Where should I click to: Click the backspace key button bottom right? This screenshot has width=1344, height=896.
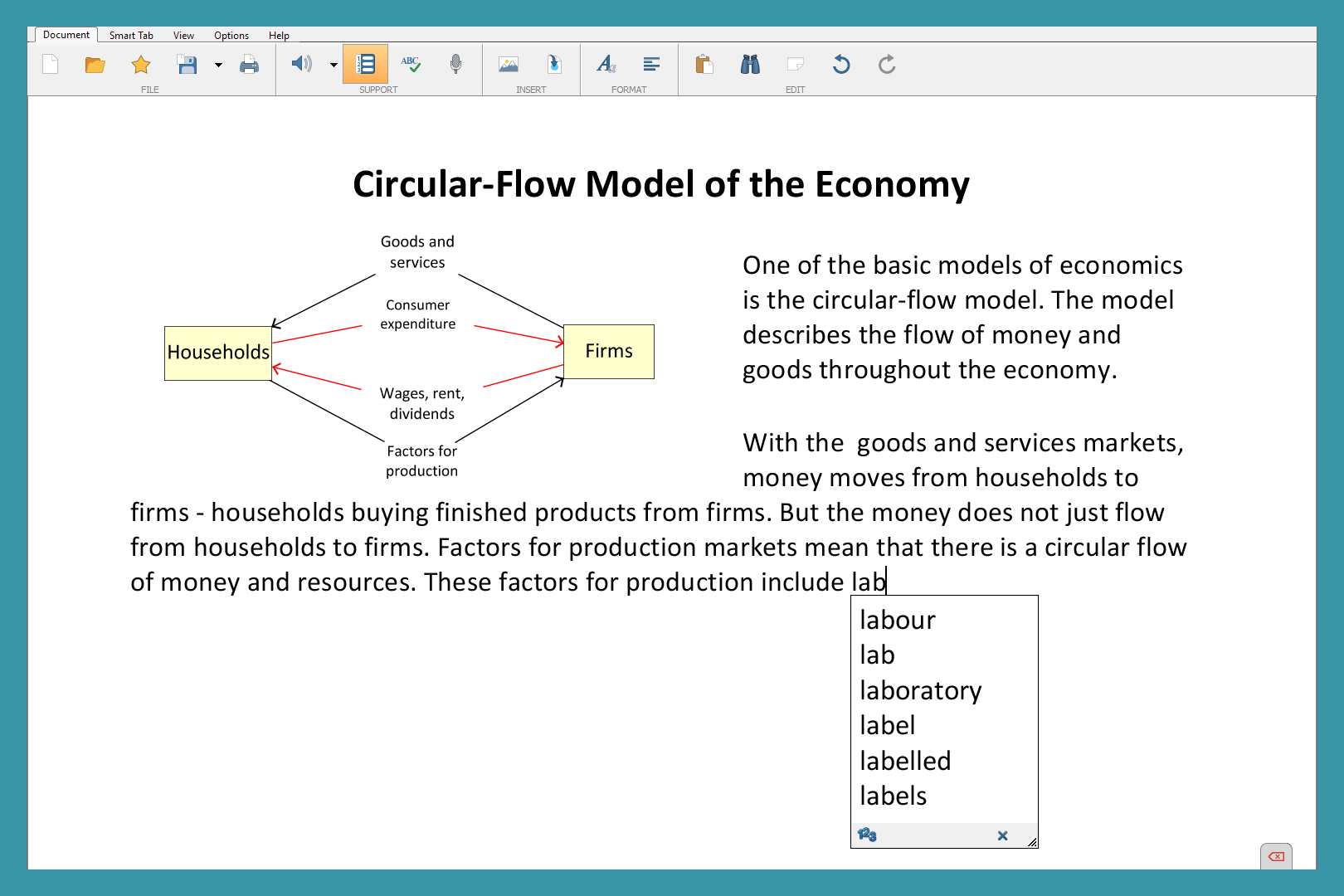[1276, 856]
